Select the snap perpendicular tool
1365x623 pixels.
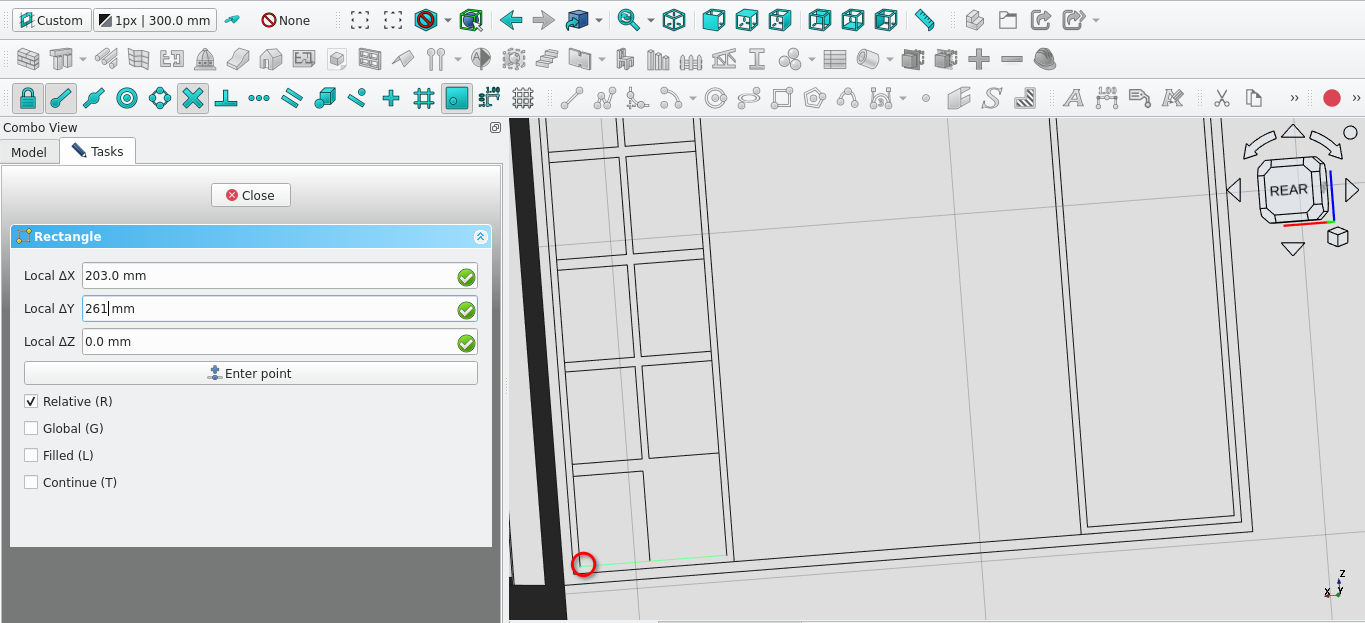(x=226, y=98)
